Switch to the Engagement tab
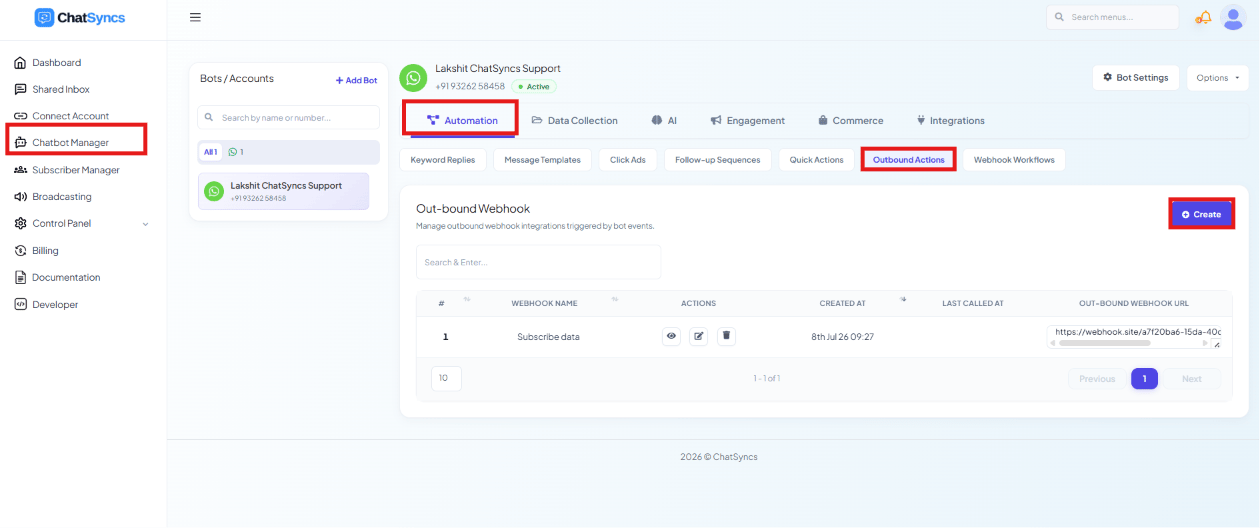This screenshot has width=1260, height=528. click(x=747, y=120)
